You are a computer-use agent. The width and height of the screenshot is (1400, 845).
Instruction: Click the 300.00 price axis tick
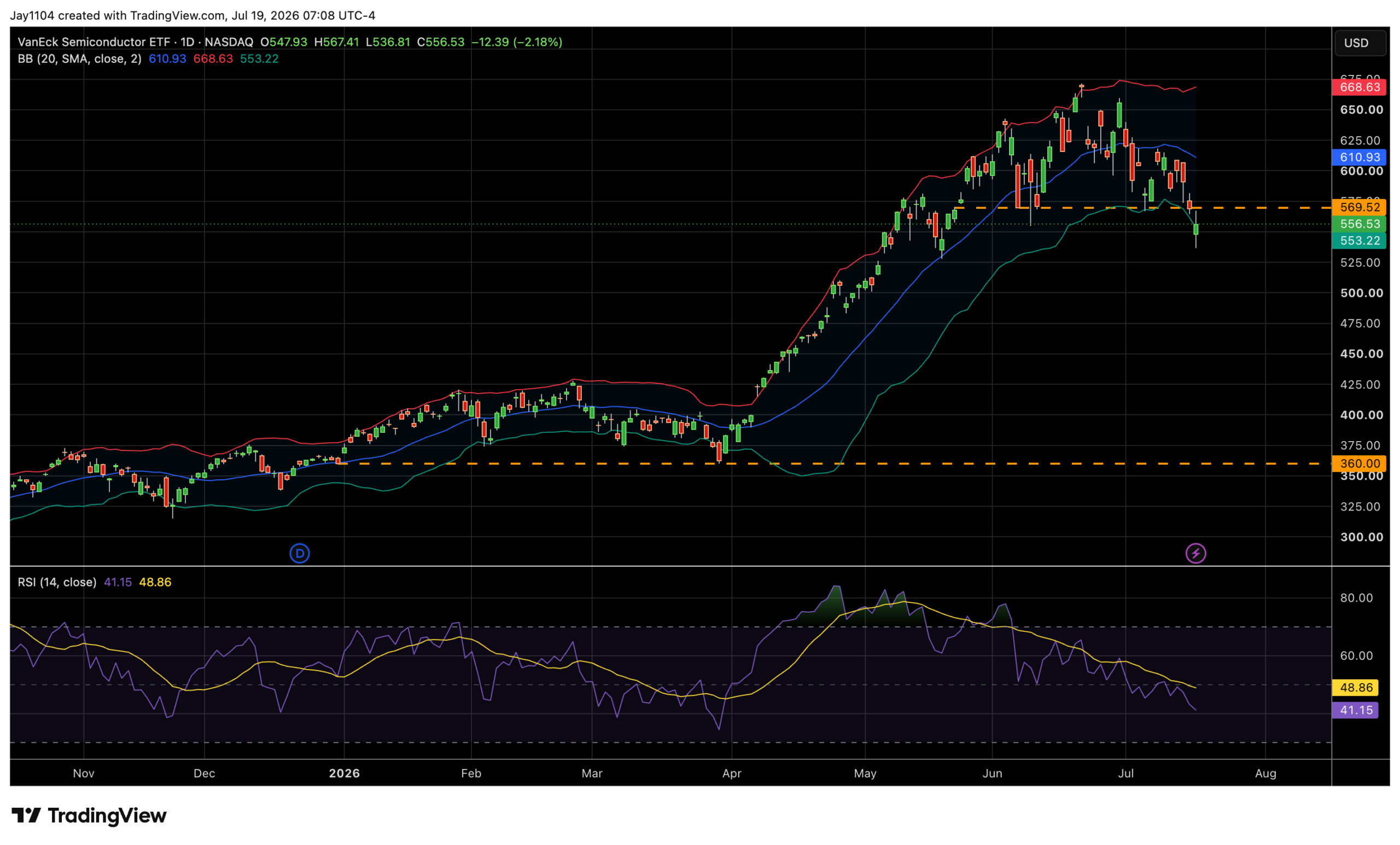click(x=1361, y=537)
